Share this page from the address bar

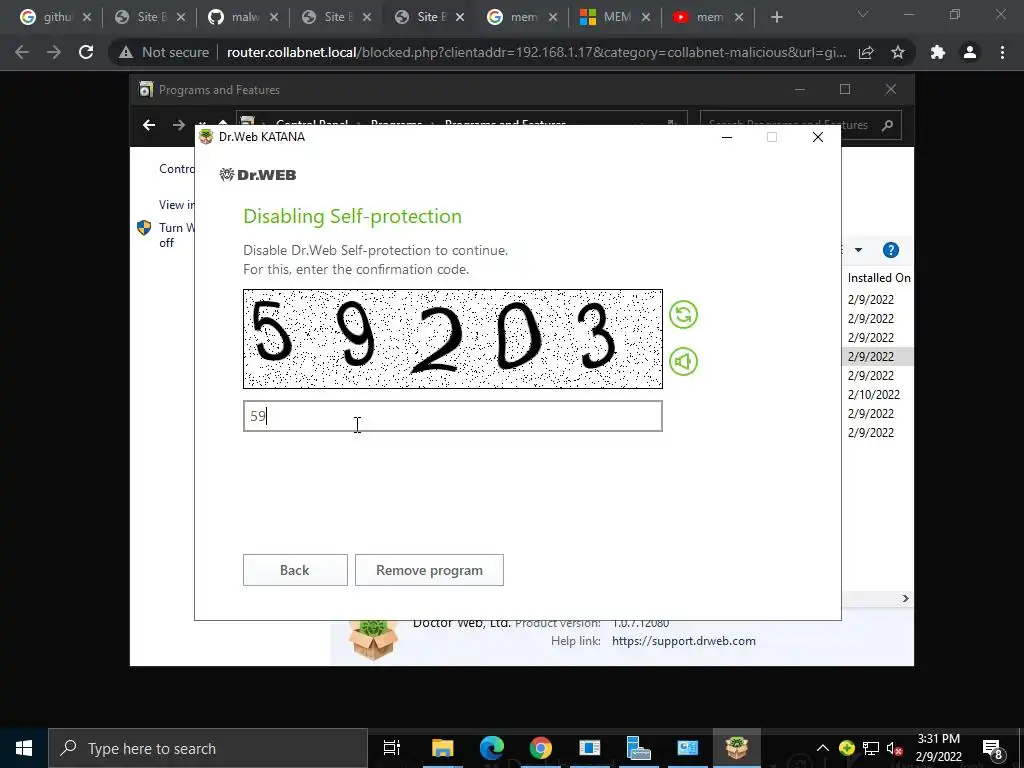point(866,52)
